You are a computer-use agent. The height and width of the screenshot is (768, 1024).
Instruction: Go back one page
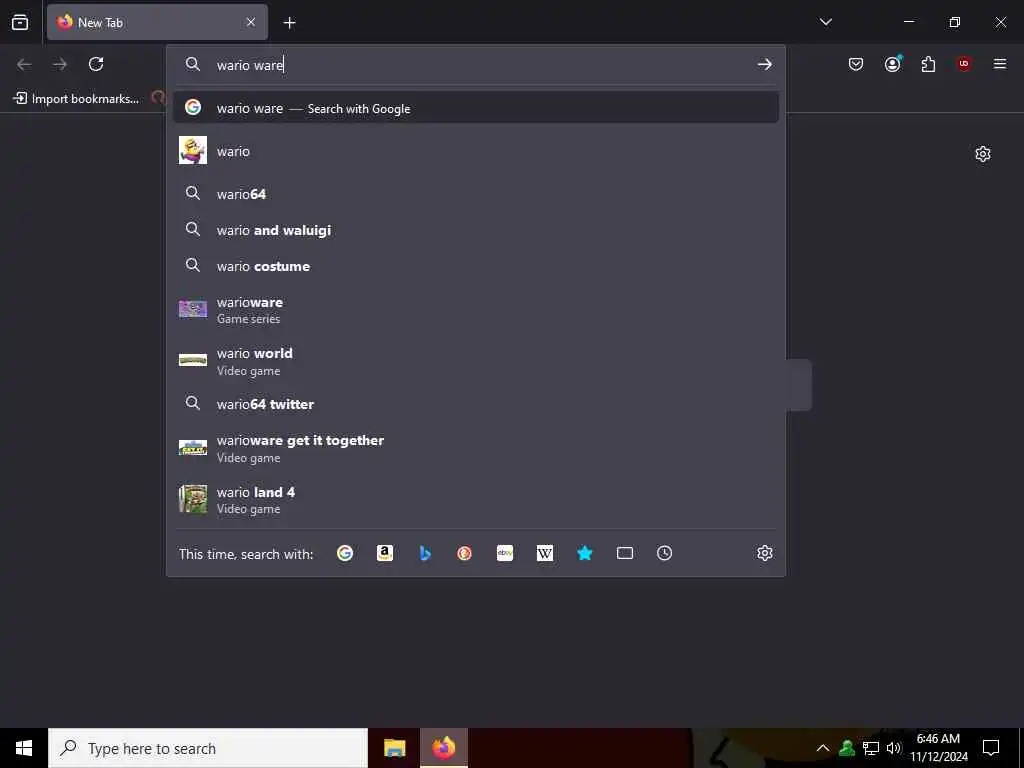click(24, 64)
